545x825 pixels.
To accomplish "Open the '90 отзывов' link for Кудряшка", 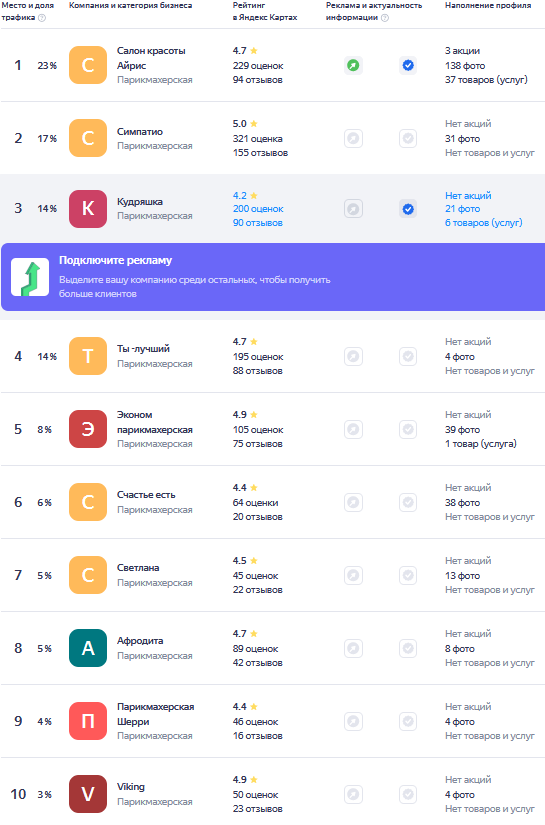I will click(258, 223).
